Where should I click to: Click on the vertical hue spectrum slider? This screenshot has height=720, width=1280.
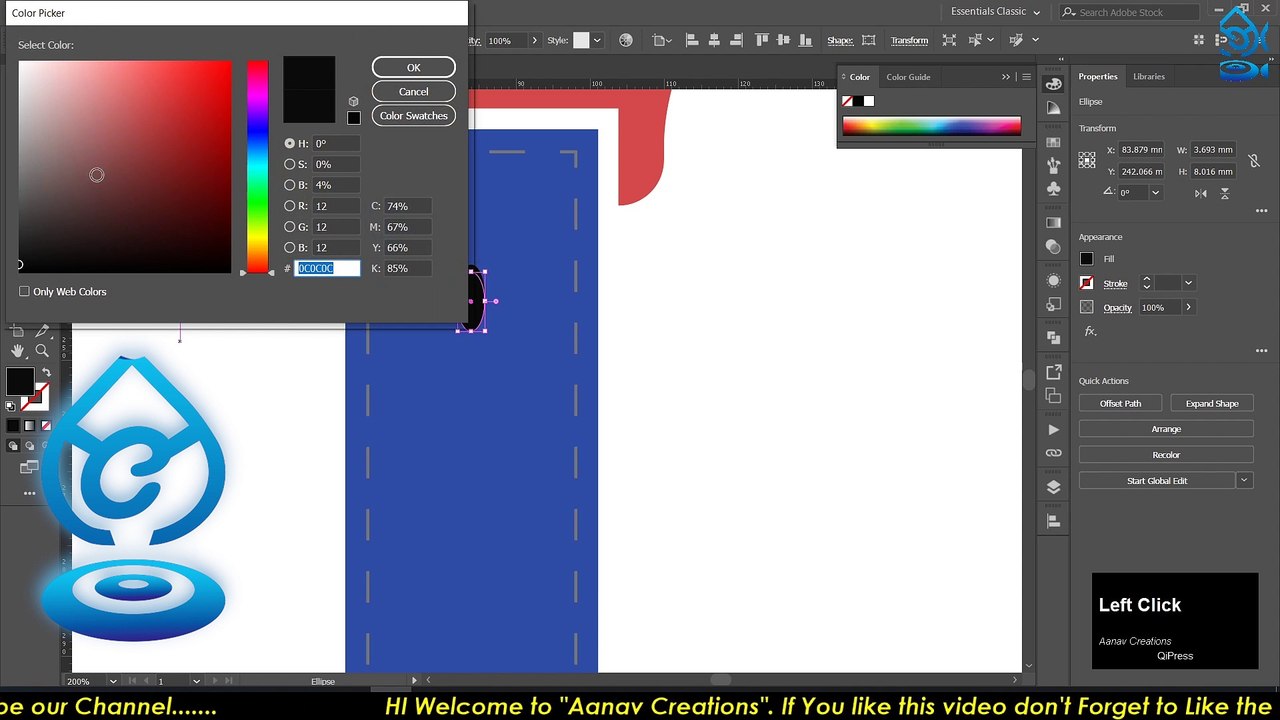point(258,166)
